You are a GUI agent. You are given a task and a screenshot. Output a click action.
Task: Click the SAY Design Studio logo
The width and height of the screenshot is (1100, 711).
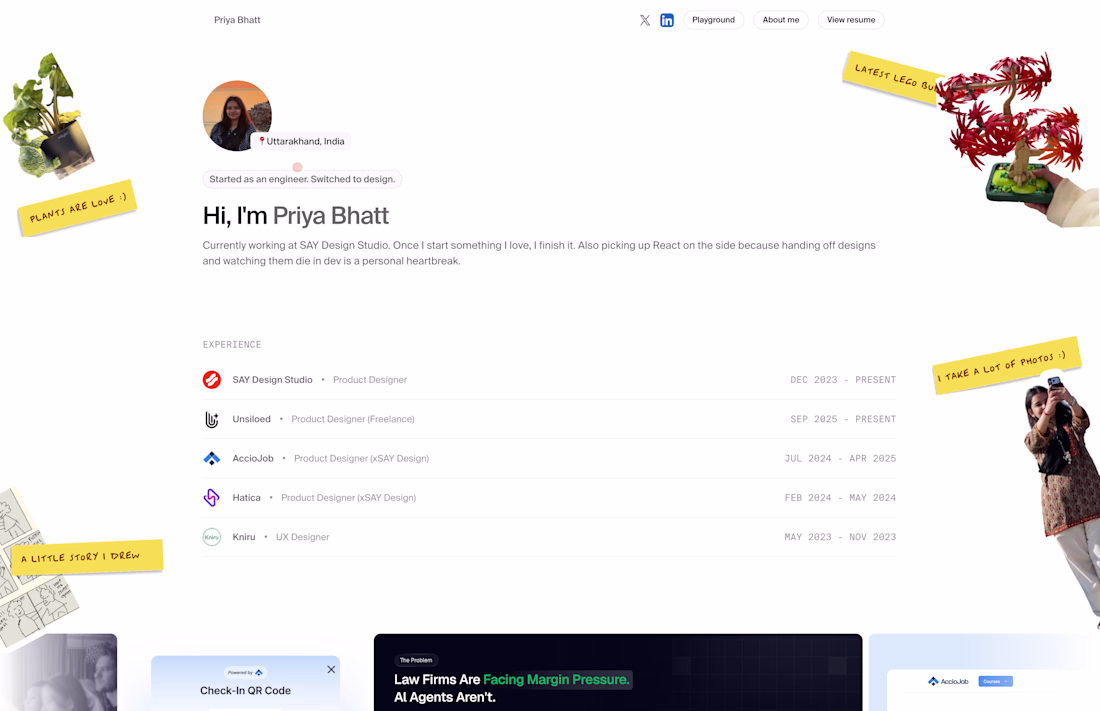click(x=212, y=380)
